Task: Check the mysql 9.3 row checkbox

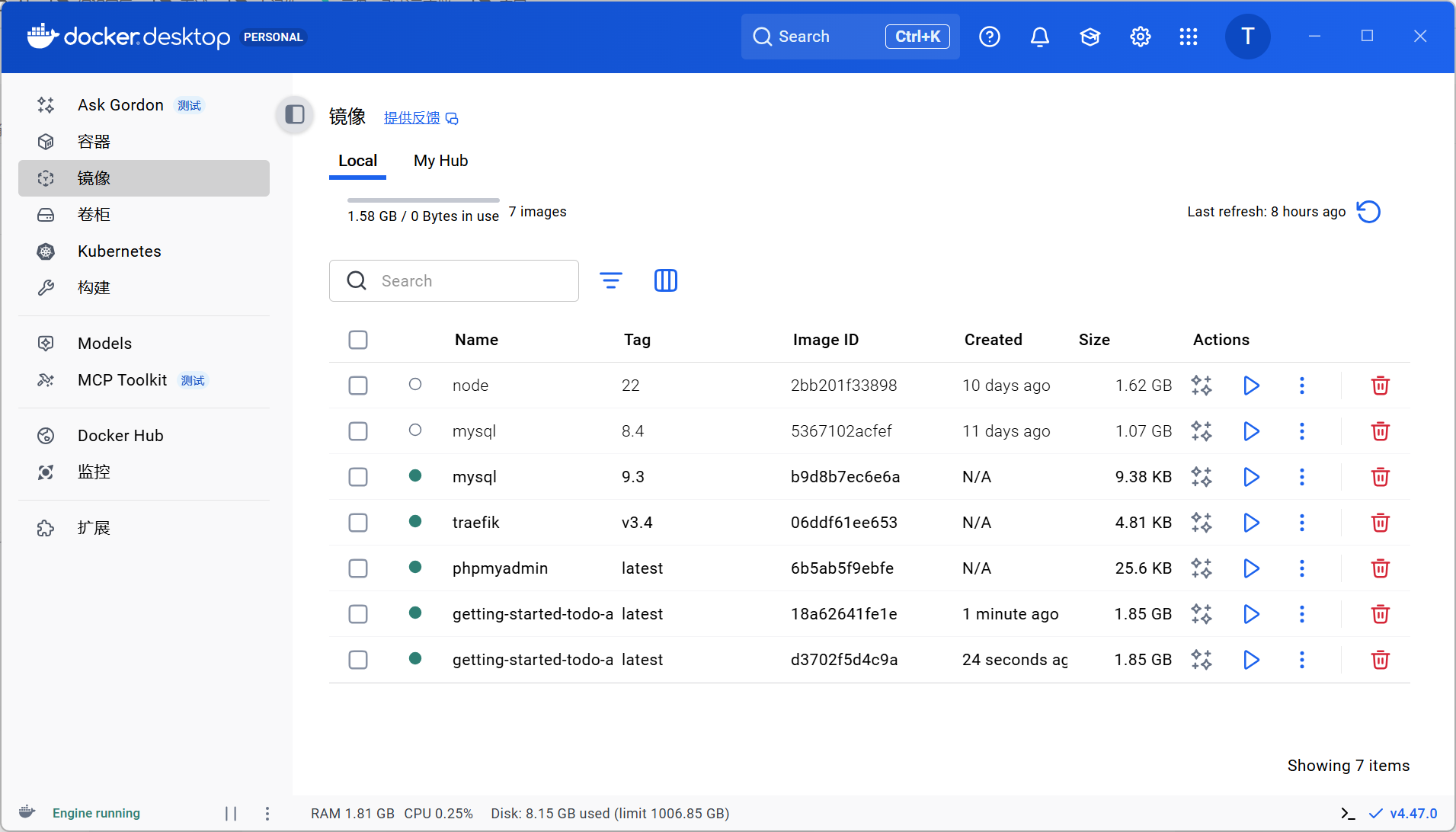Action: [358, 477]
